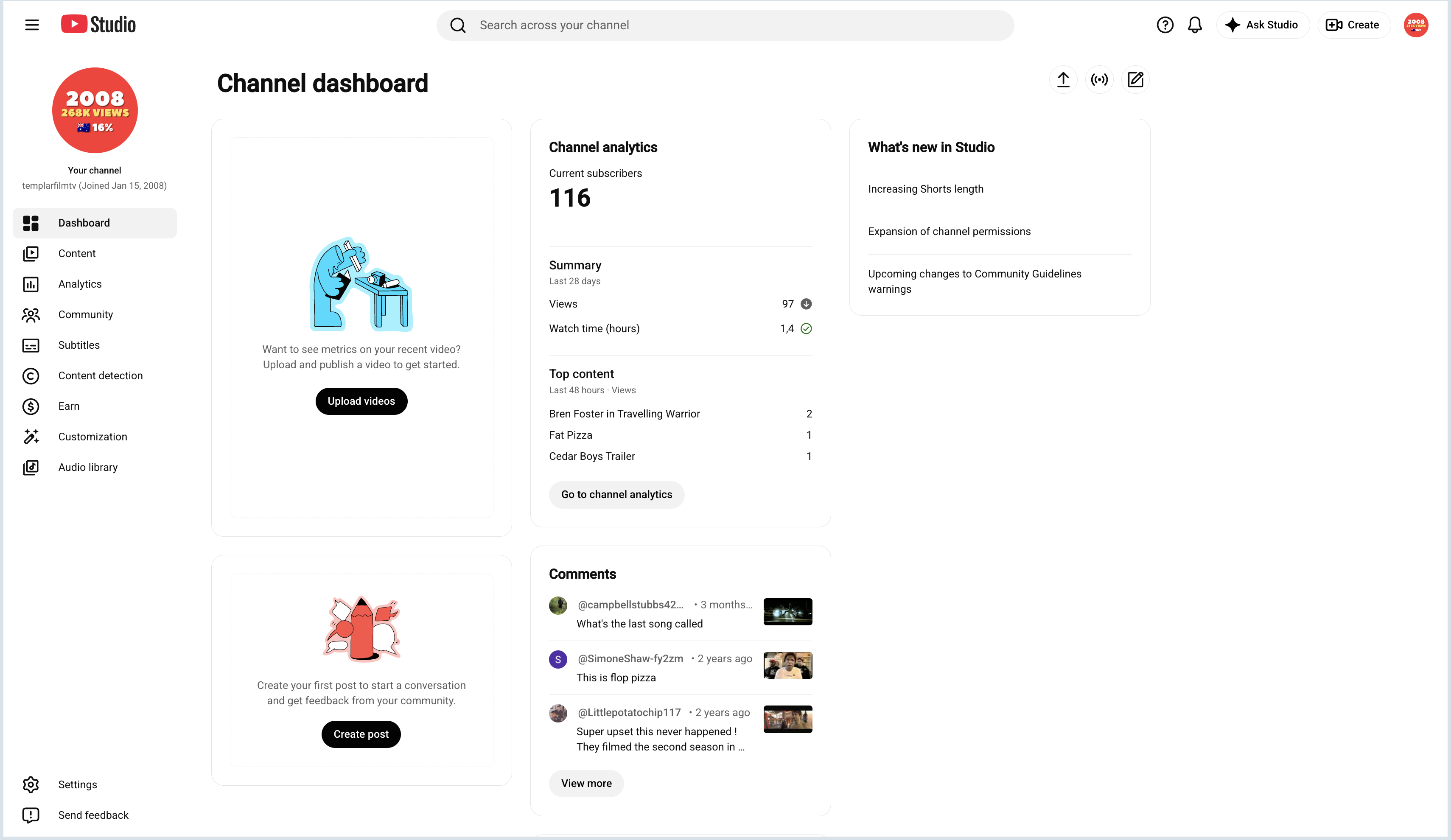Screen dimensions: 1451x840
Task: Open the Fat Pizza top content row
Action: [681, 435]
